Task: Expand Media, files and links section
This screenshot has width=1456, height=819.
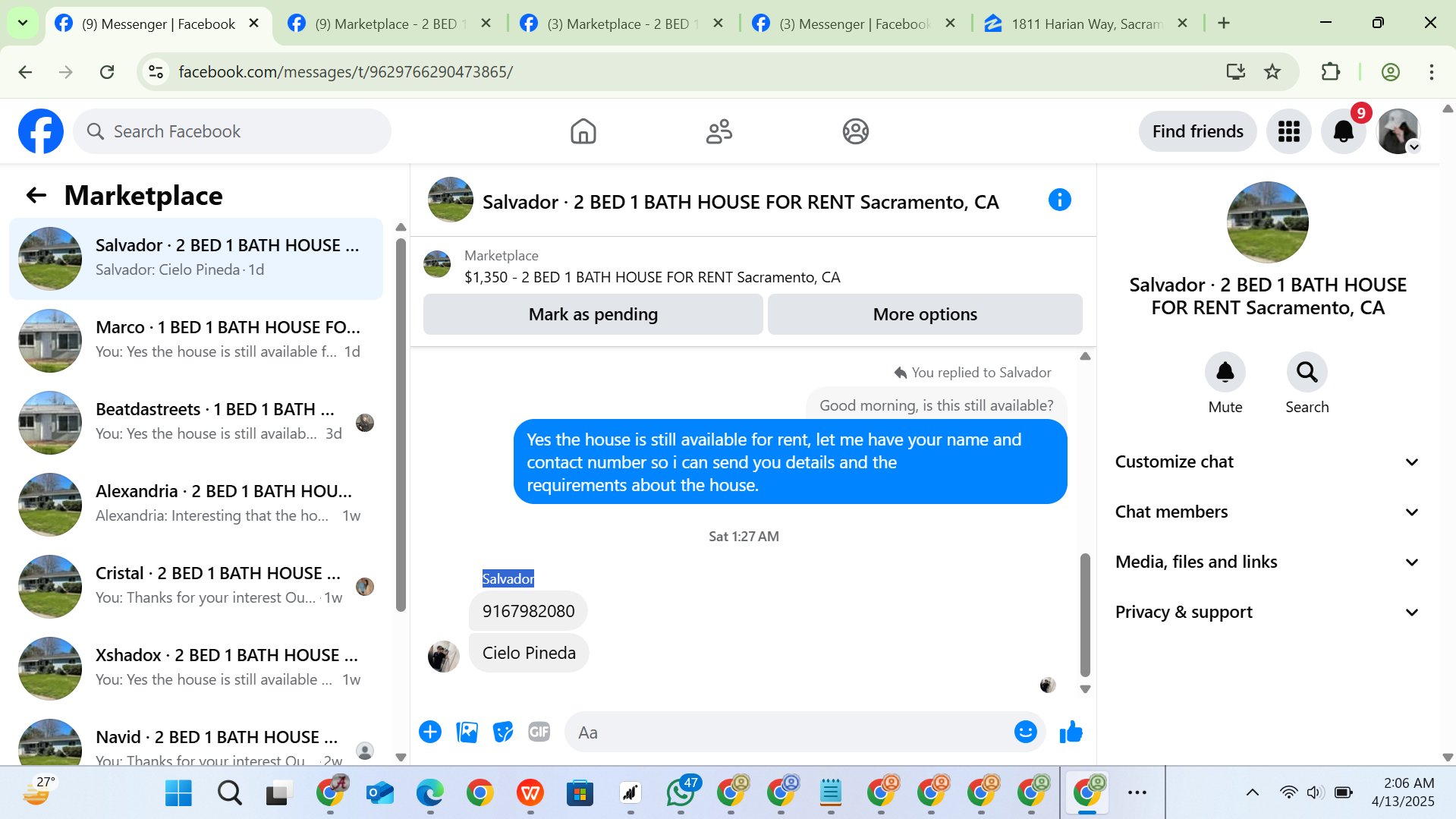Action: pyautogui.click(x=1266, y=562)
